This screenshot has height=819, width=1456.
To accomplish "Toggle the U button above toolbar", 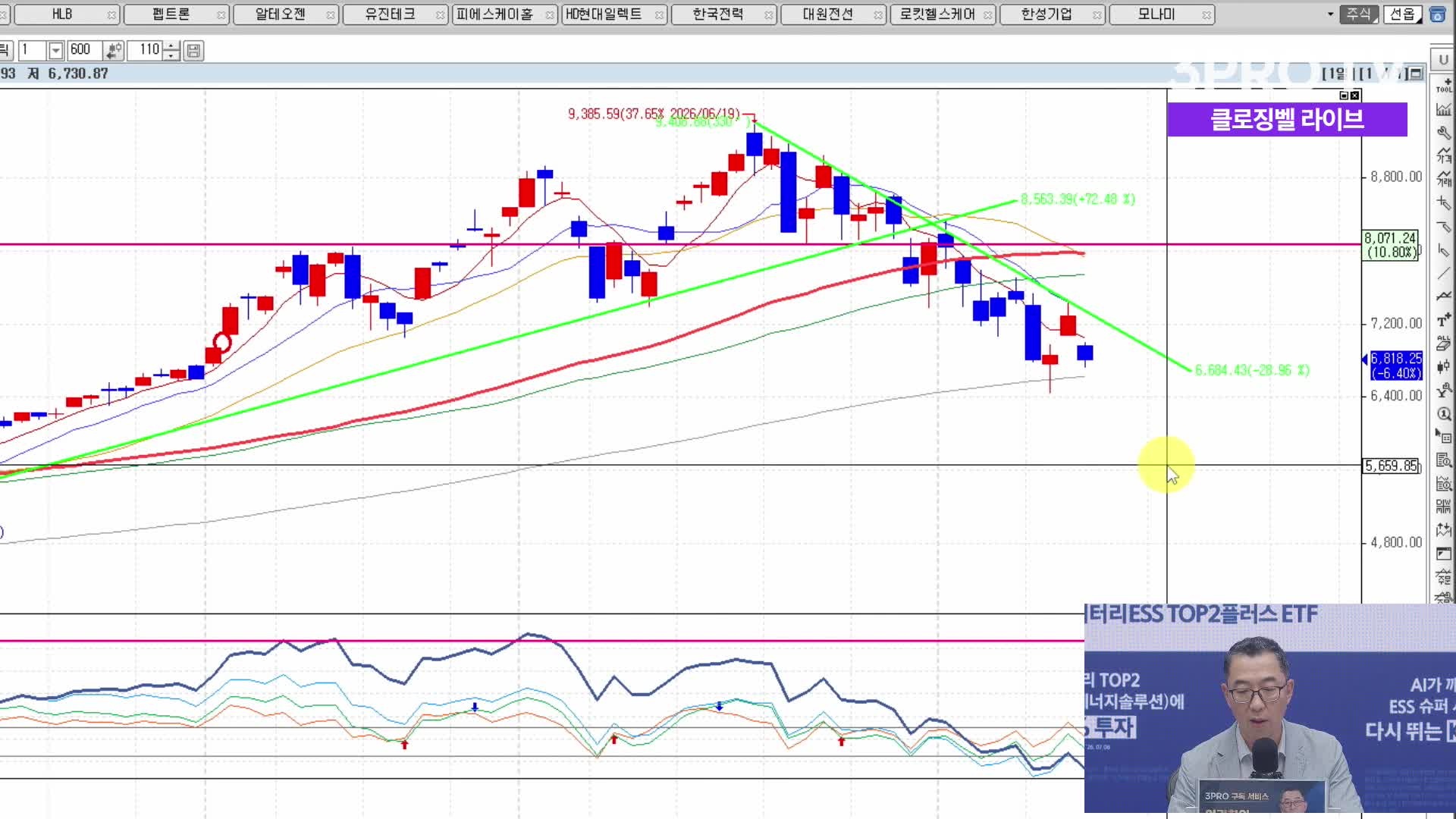I will (1443, 59).
